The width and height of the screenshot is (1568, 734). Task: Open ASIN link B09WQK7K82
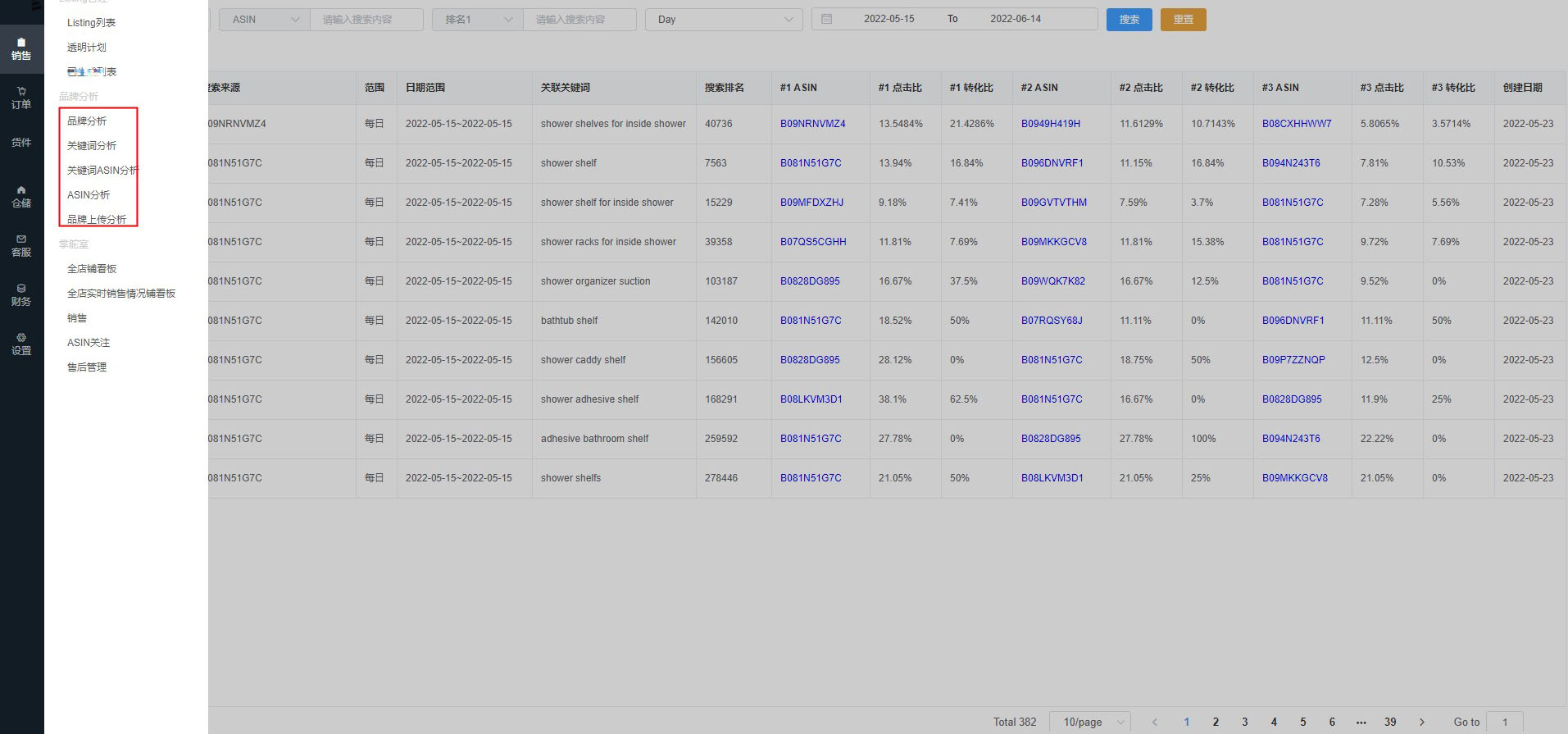(x=1053, y=281)
